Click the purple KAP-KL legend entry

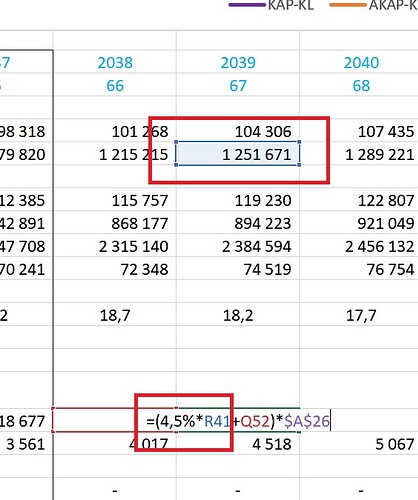271,5
